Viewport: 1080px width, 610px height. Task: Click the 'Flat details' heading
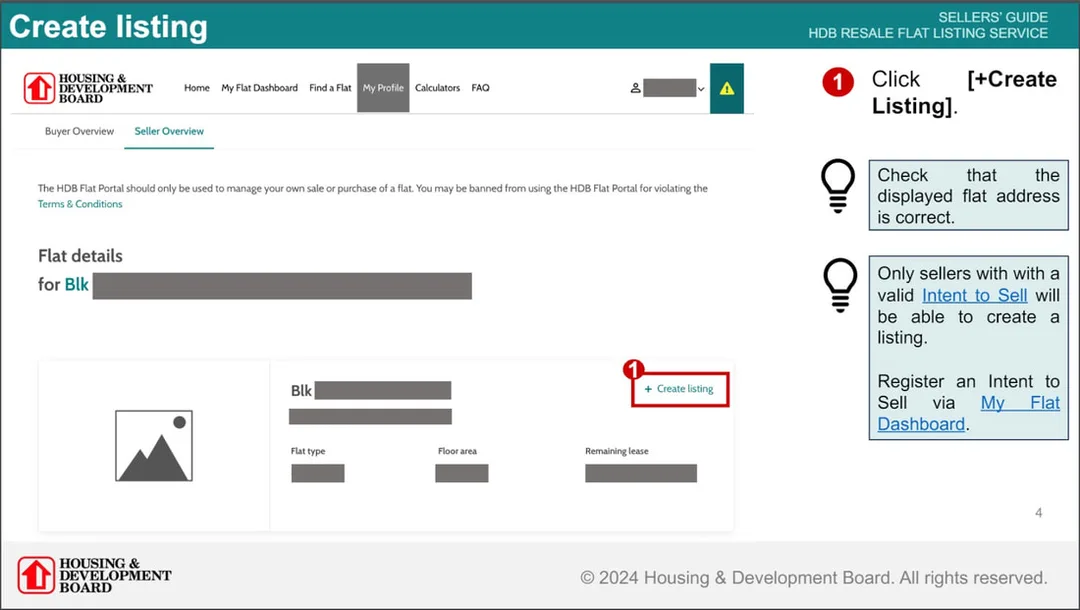click(x=80, y=256)
